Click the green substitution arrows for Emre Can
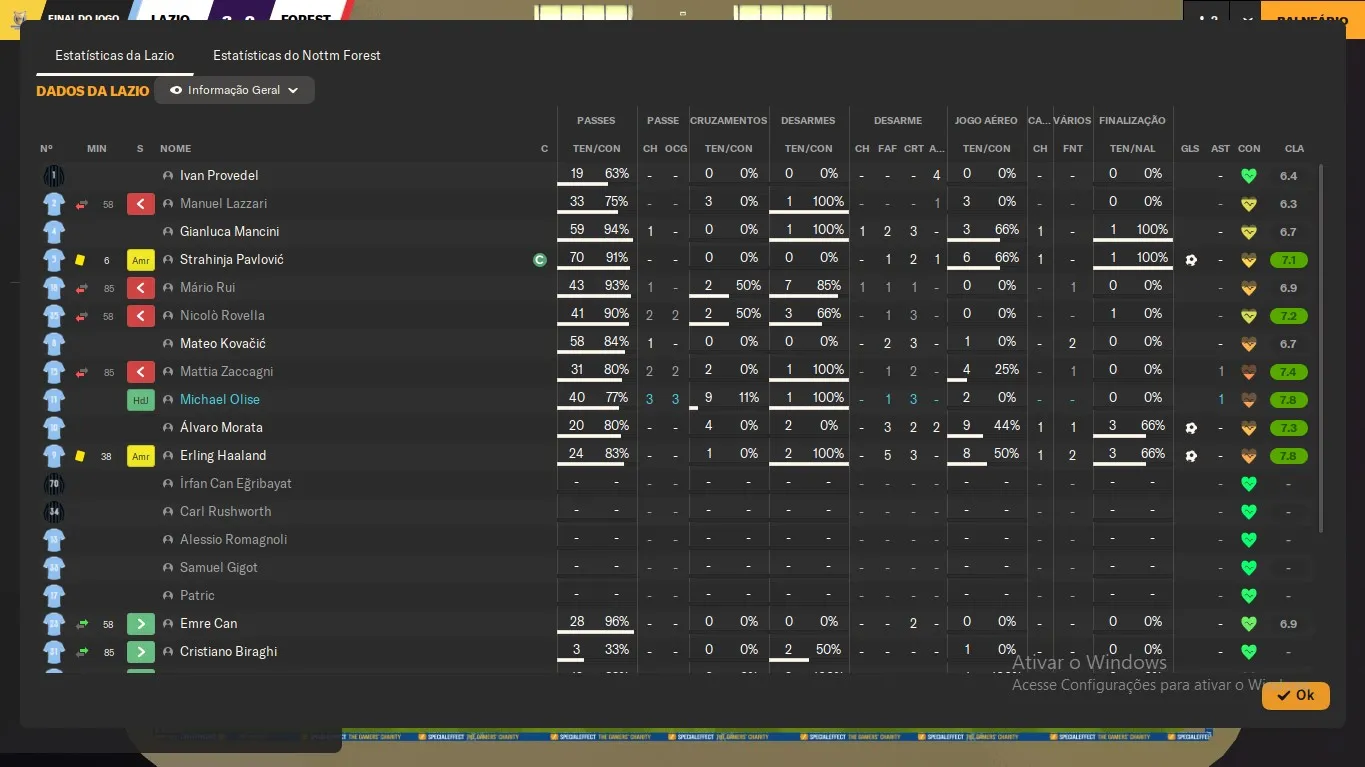Viewport: 1365px width, 767px height. [x=82, y=624]
